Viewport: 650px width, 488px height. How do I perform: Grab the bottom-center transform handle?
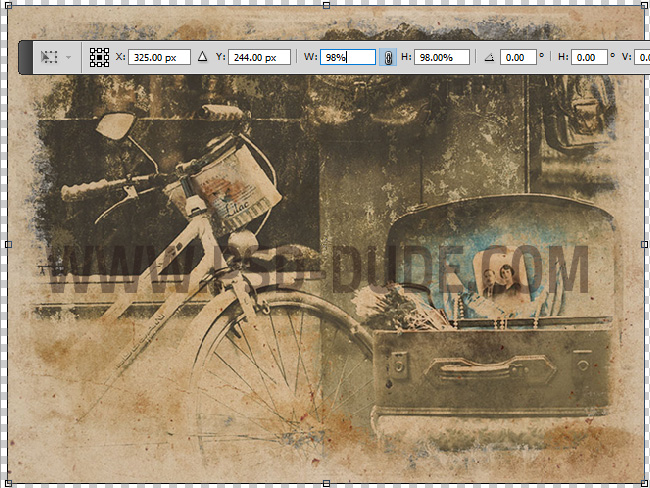click(x=326, y=483)
